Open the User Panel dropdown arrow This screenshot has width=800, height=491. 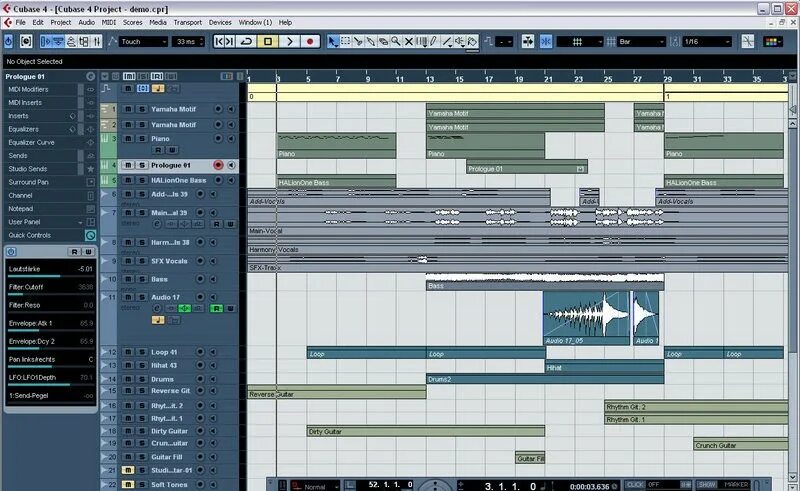coord(80,222)
